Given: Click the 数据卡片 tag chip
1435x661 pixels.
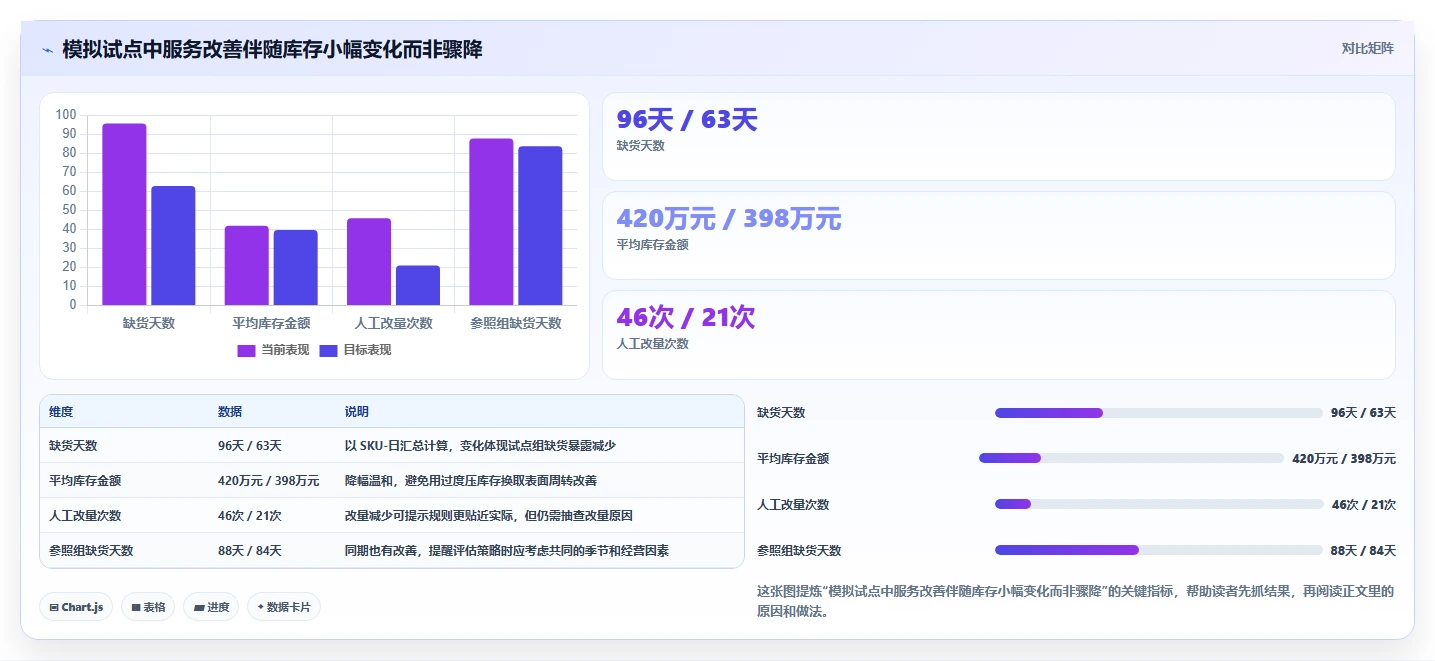Looking at the screenshot, I should tap(284, 607).
